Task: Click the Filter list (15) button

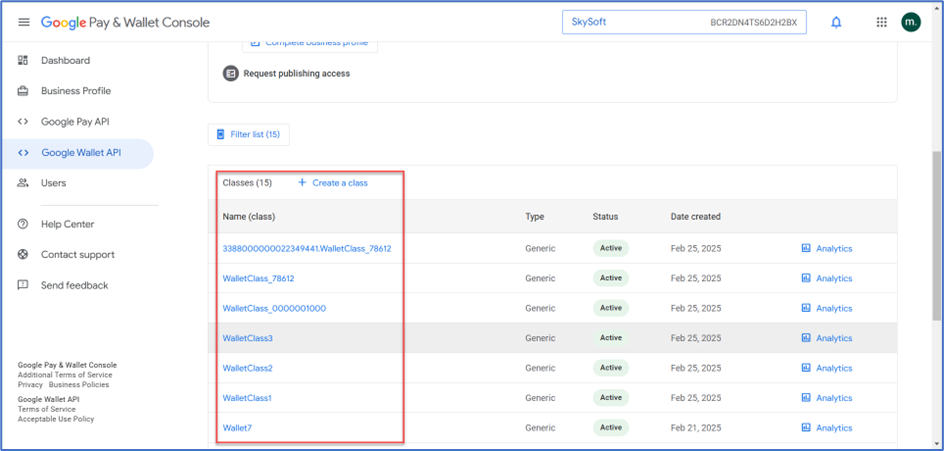Action: click(249, 134)
